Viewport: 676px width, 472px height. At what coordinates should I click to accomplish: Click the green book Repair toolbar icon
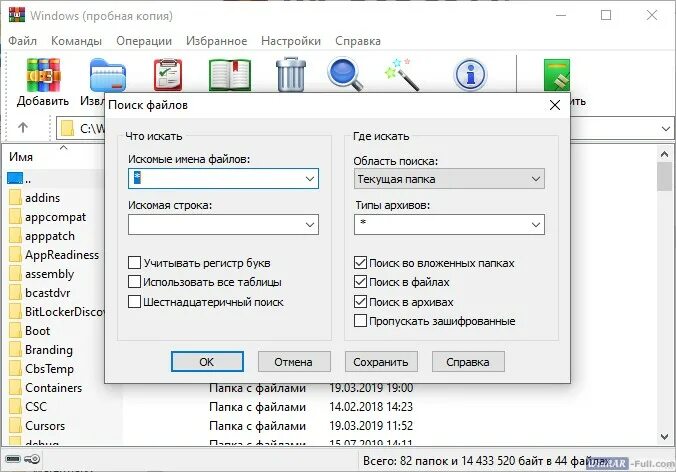click(557, 75)
